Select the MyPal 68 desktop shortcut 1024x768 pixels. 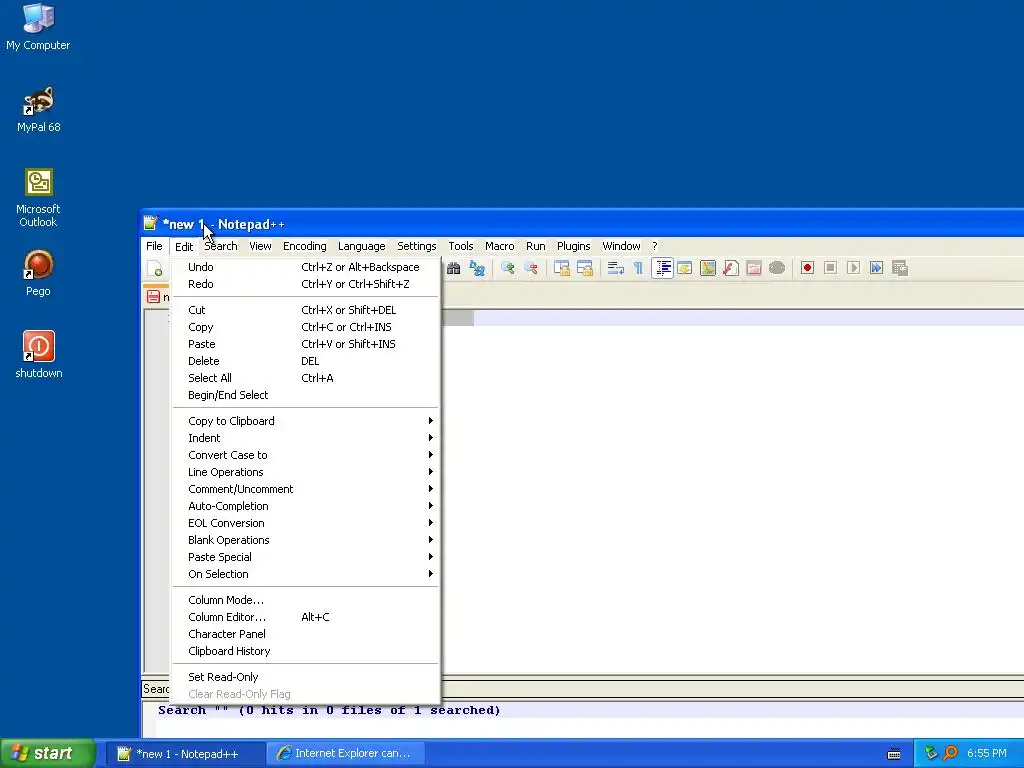pos(38,109)
